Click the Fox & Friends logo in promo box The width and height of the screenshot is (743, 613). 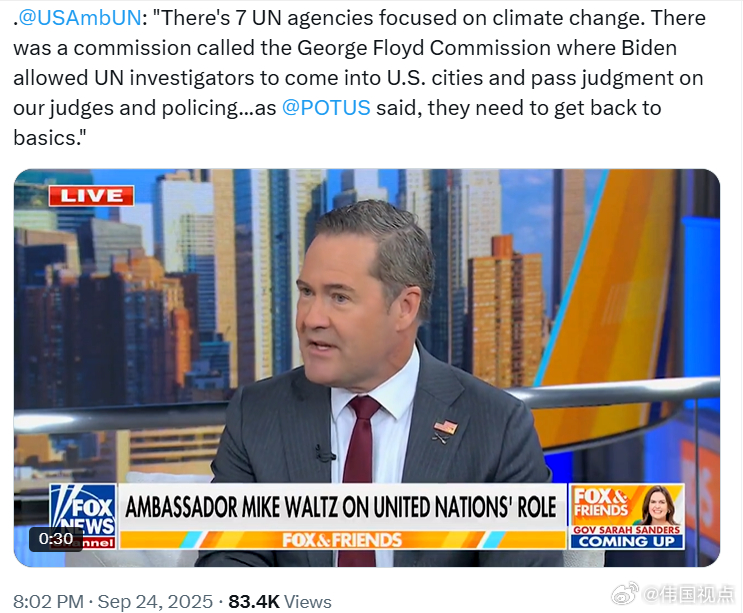pos(600,502)
